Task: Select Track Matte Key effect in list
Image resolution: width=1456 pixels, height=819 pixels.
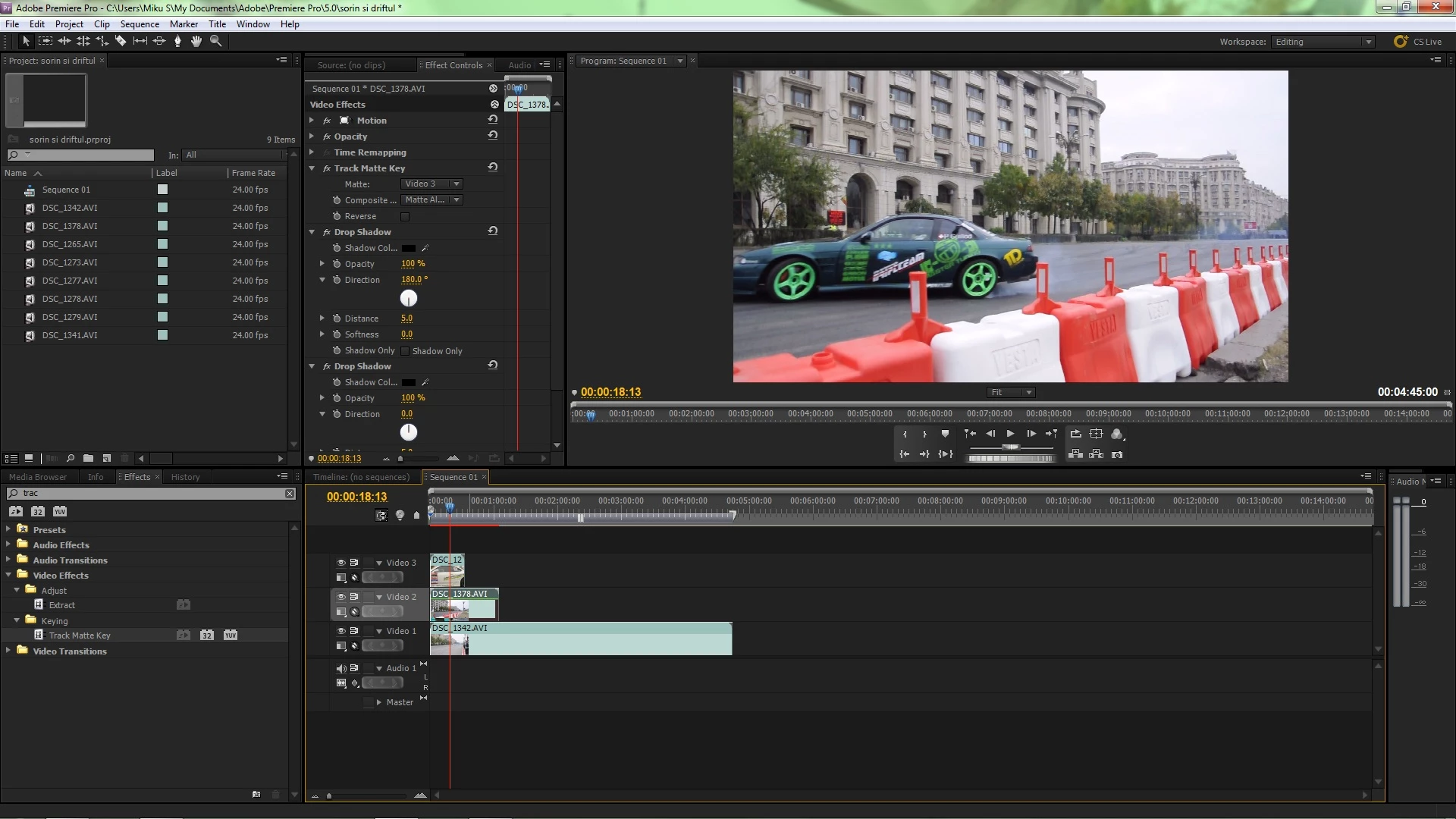Action: (80, 635)
